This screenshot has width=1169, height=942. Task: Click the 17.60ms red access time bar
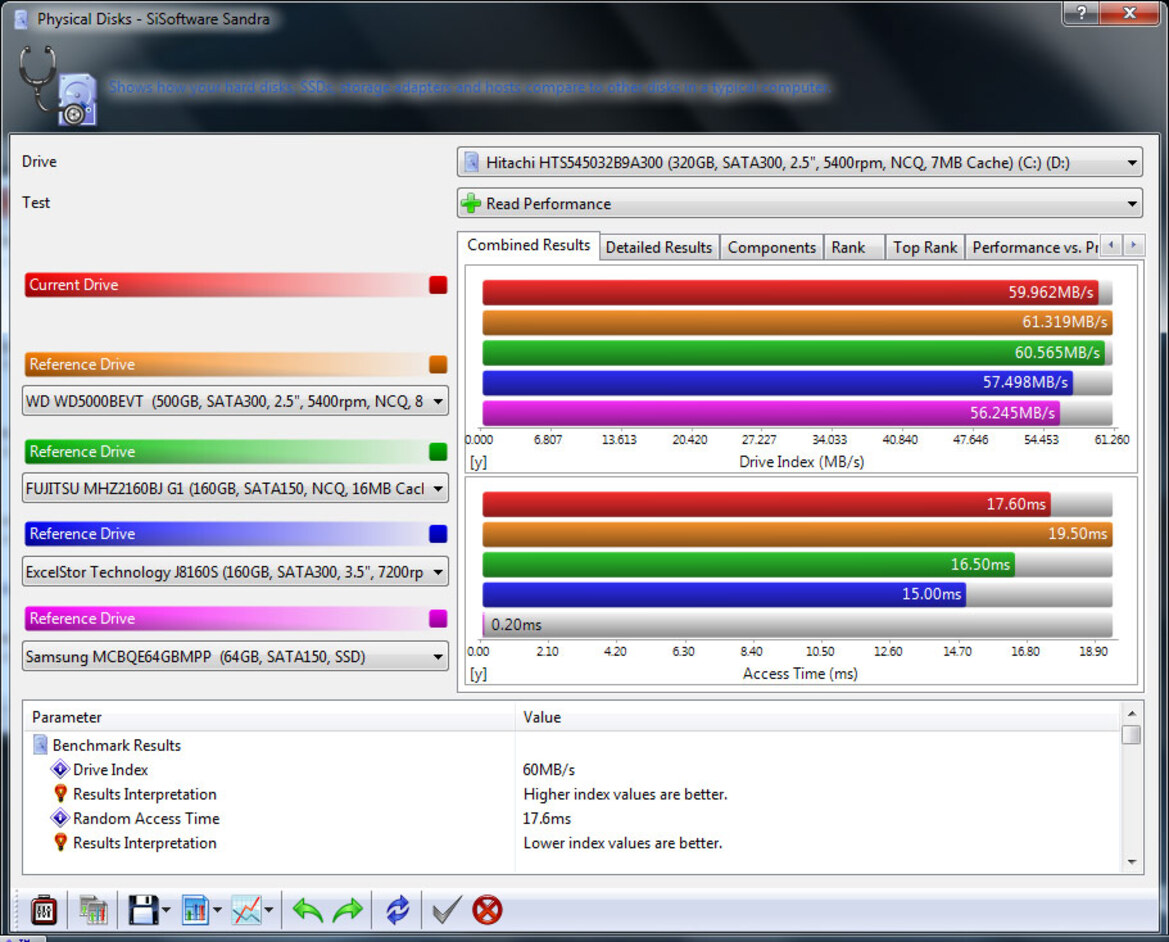pos(766,504)
